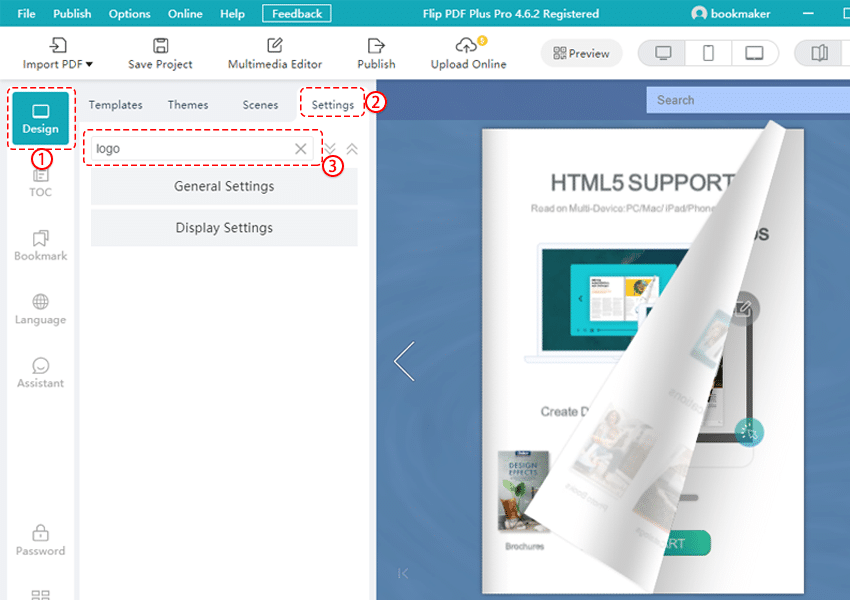Minimize the Flip PDF Plus Pro window
850x600 pixels.
[x=808, y=14]
